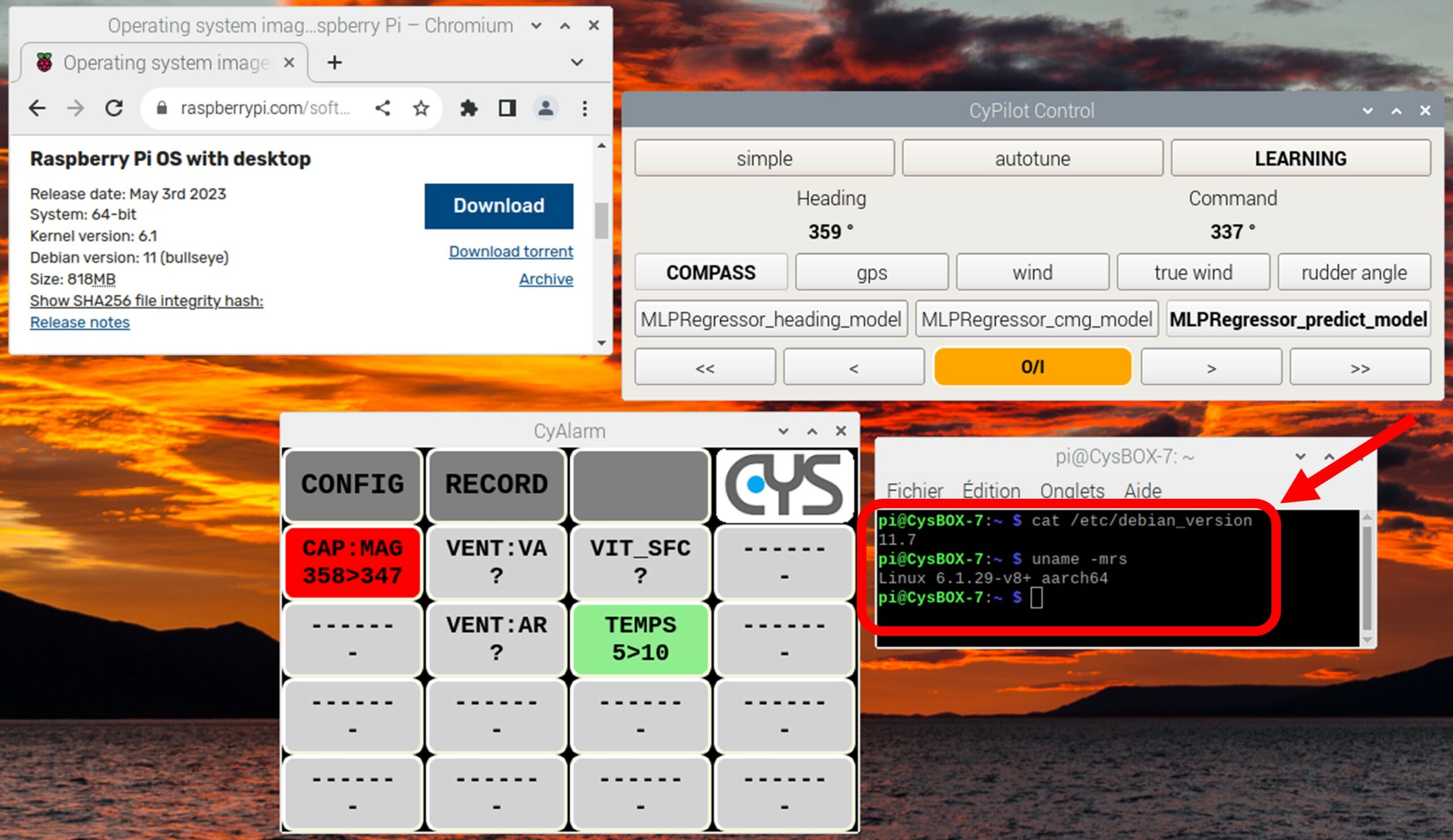Image resolution: width=1453 pixels, height=840 pixels.
Task: Click the share icon in address bar
Action: tap(383, 108)
